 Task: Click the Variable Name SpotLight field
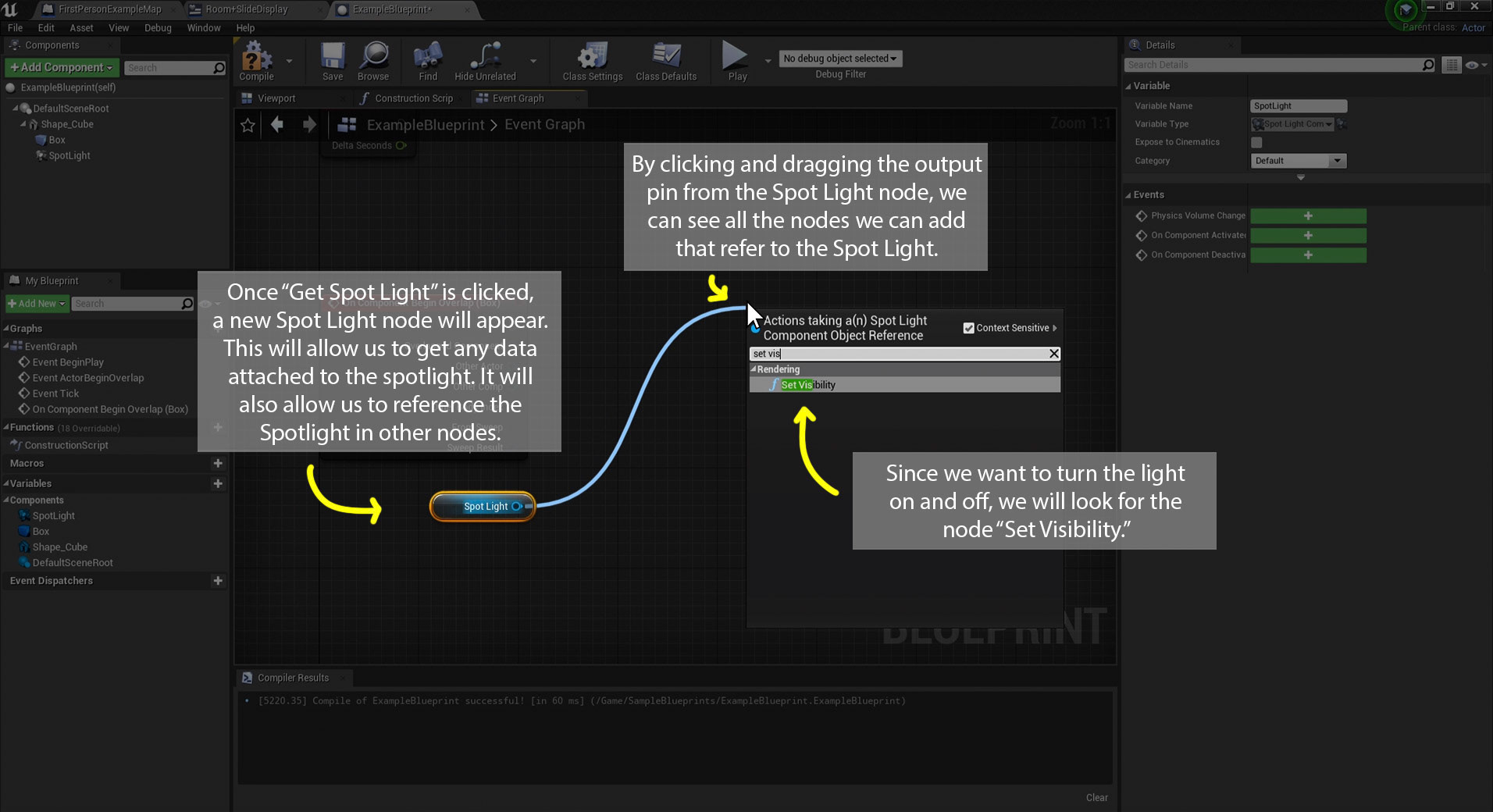tap(1299, 106)
